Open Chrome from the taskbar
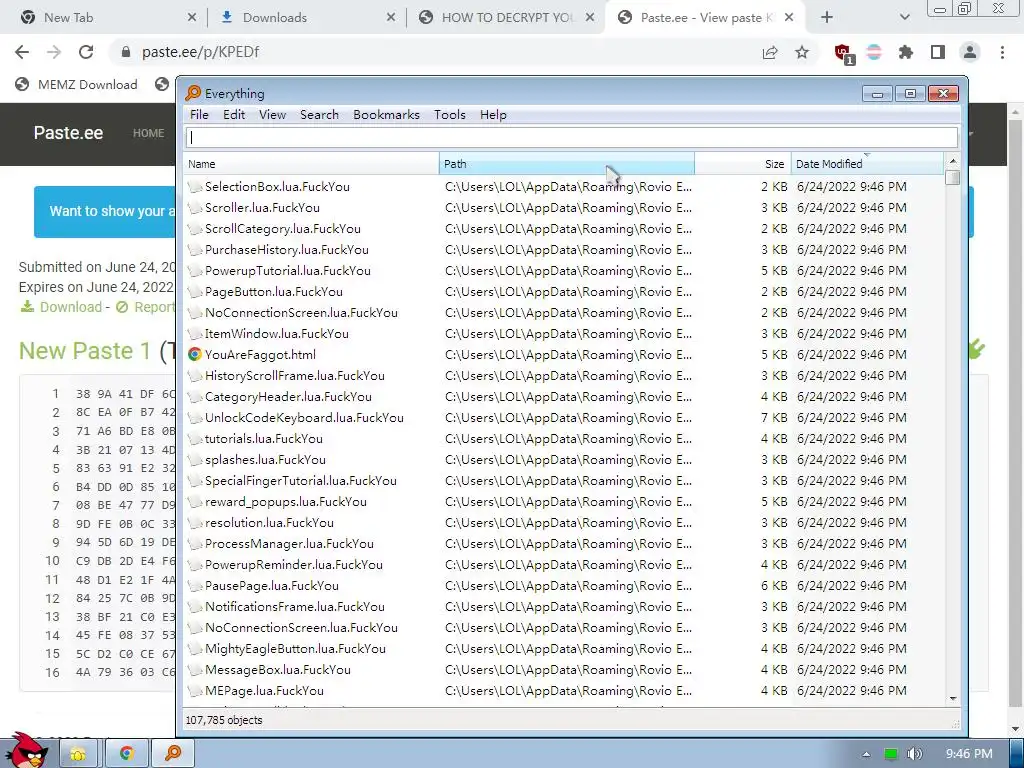This screenshot has height=768, width=1024. 127,753
